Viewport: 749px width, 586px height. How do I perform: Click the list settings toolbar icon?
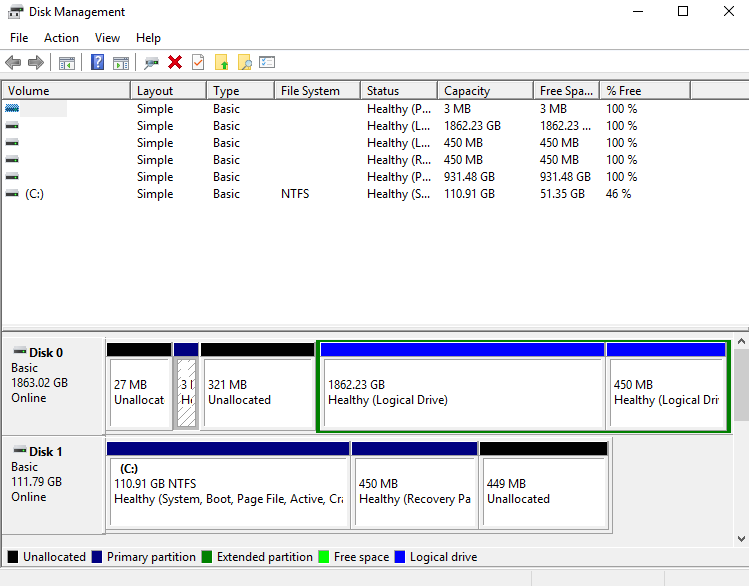tap(267, 62)
